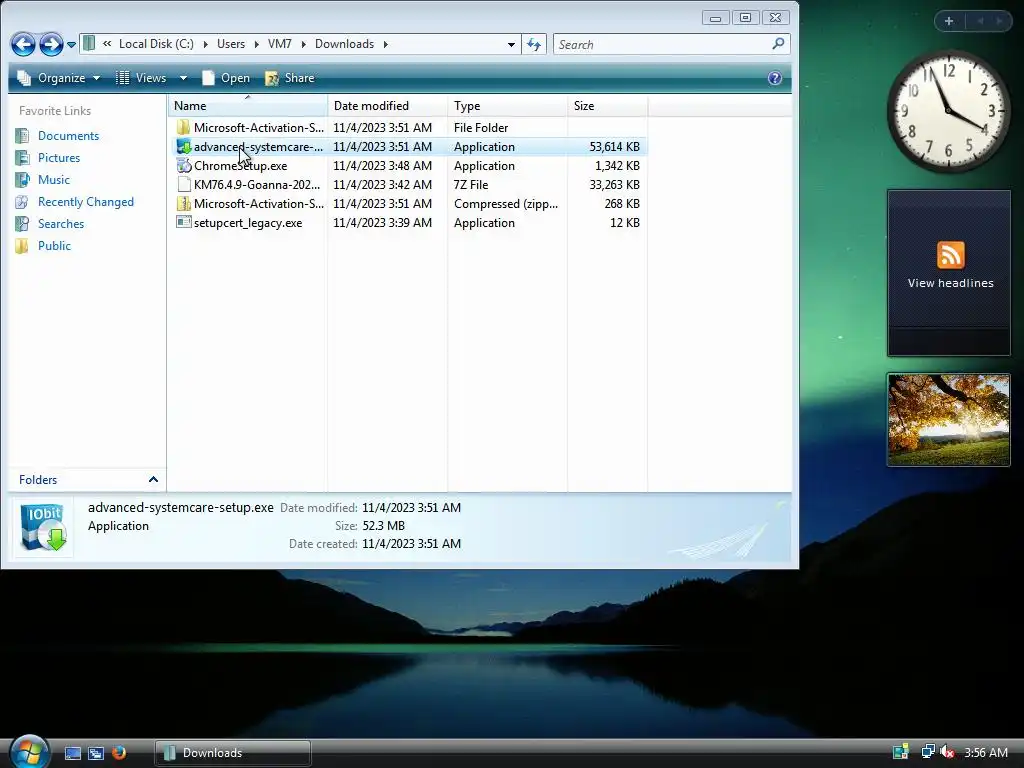Launch Firefox from quick launch
The height and width of the screenshot is (768, 1024).
tap(119, 753)
